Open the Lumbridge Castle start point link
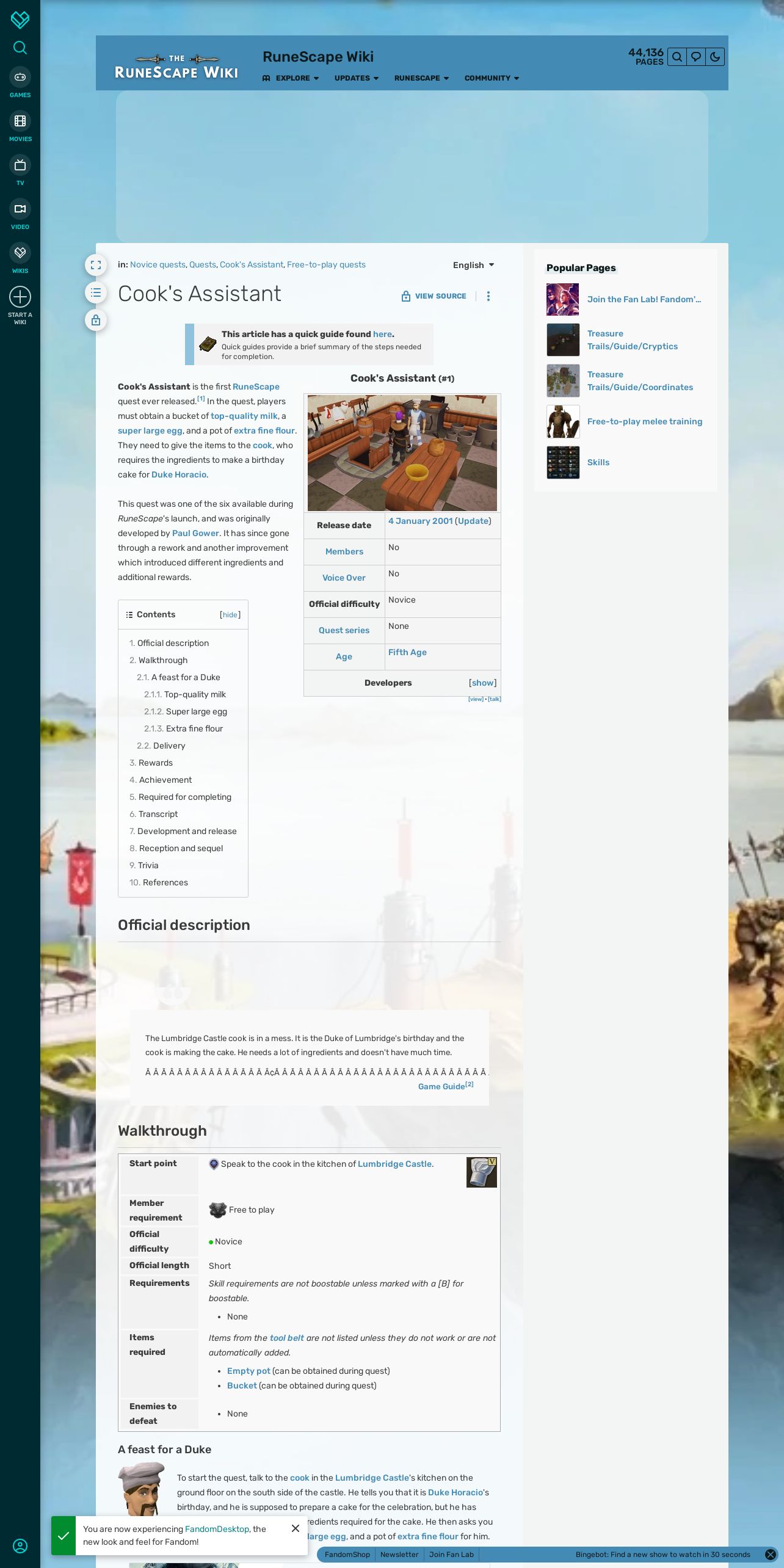 (394, 1164)
